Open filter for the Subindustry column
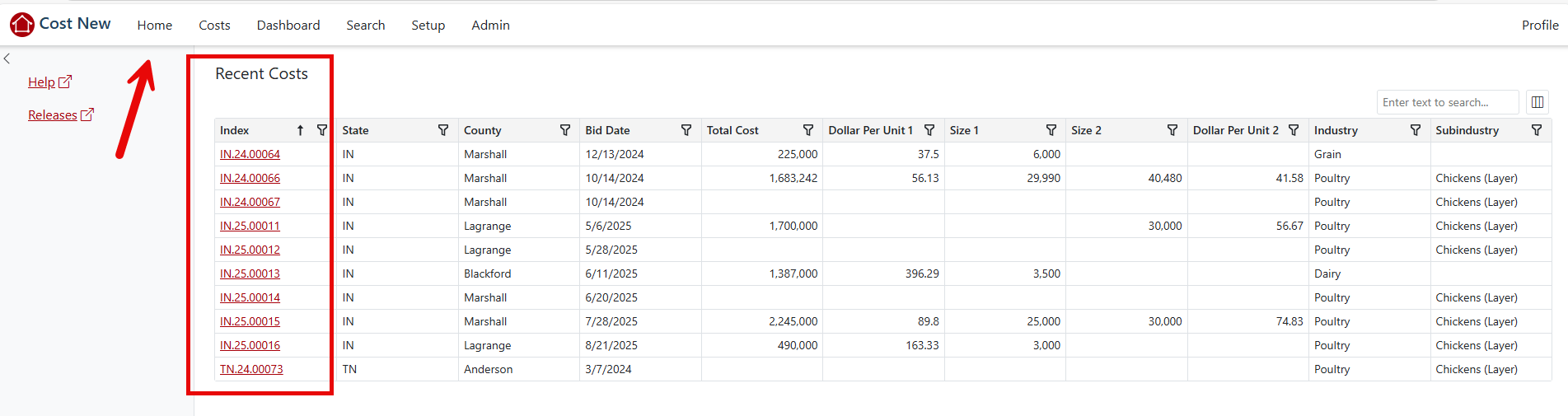This screenshot has width=1568, height=416. [x=1537, y=130]
